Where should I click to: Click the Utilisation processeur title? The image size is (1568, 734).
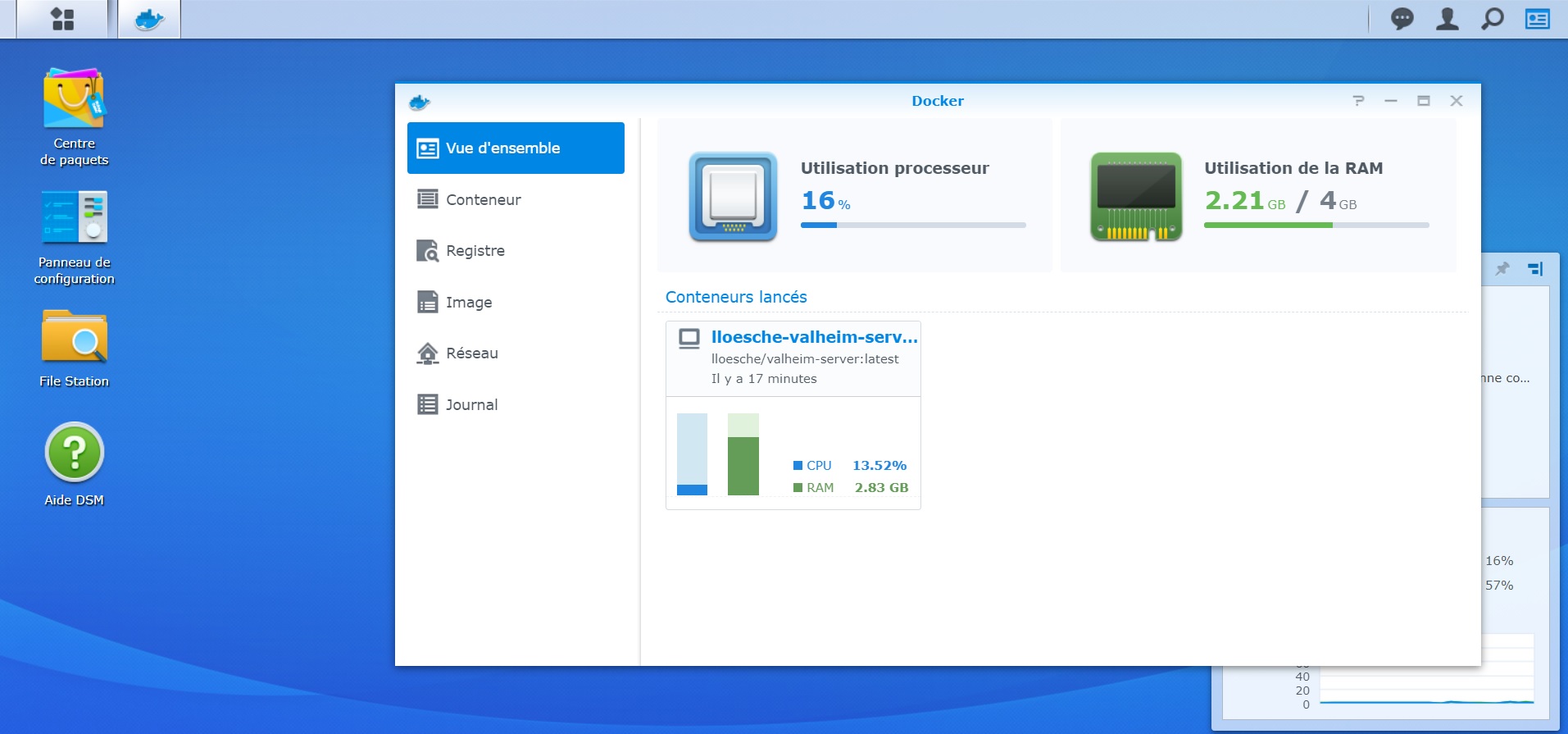[x=894, y=168]
